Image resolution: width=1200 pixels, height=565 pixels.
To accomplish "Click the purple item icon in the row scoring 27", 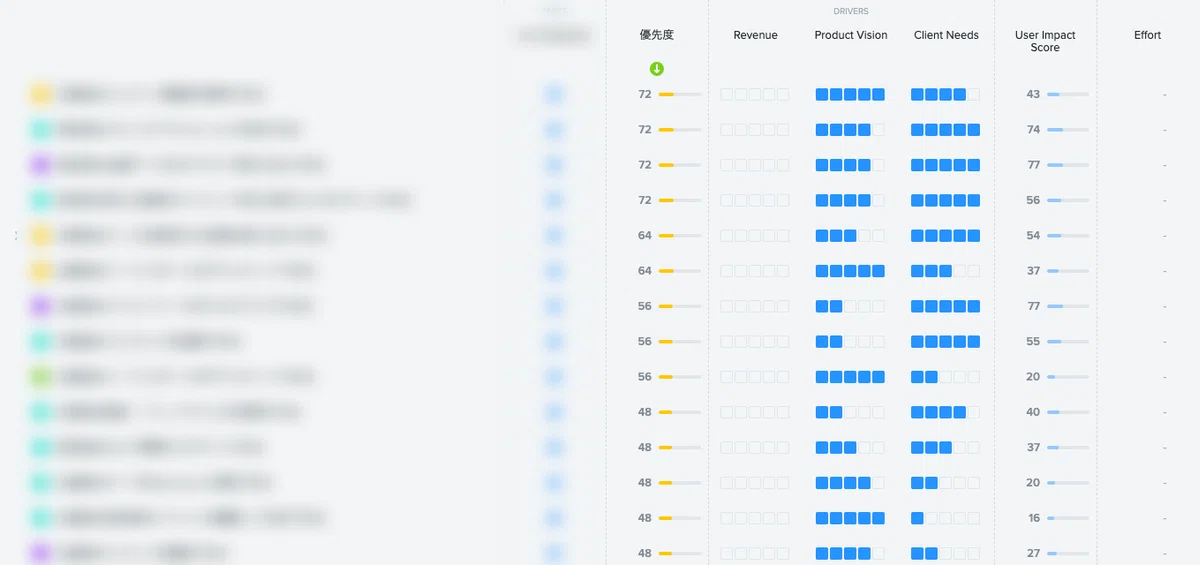I will (41, 553).
